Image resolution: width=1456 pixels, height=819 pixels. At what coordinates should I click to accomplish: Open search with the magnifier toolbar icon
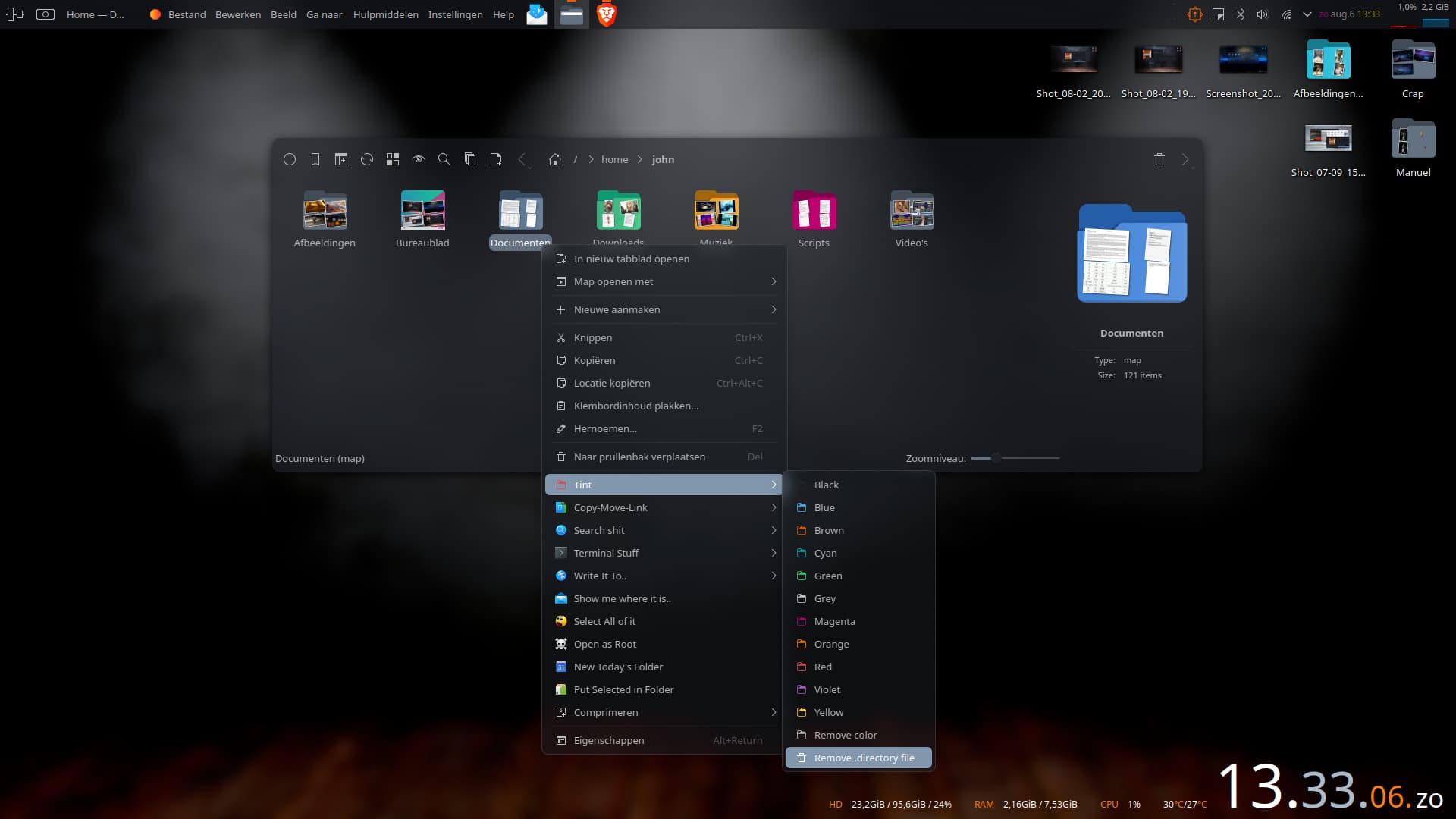point(444,159)
